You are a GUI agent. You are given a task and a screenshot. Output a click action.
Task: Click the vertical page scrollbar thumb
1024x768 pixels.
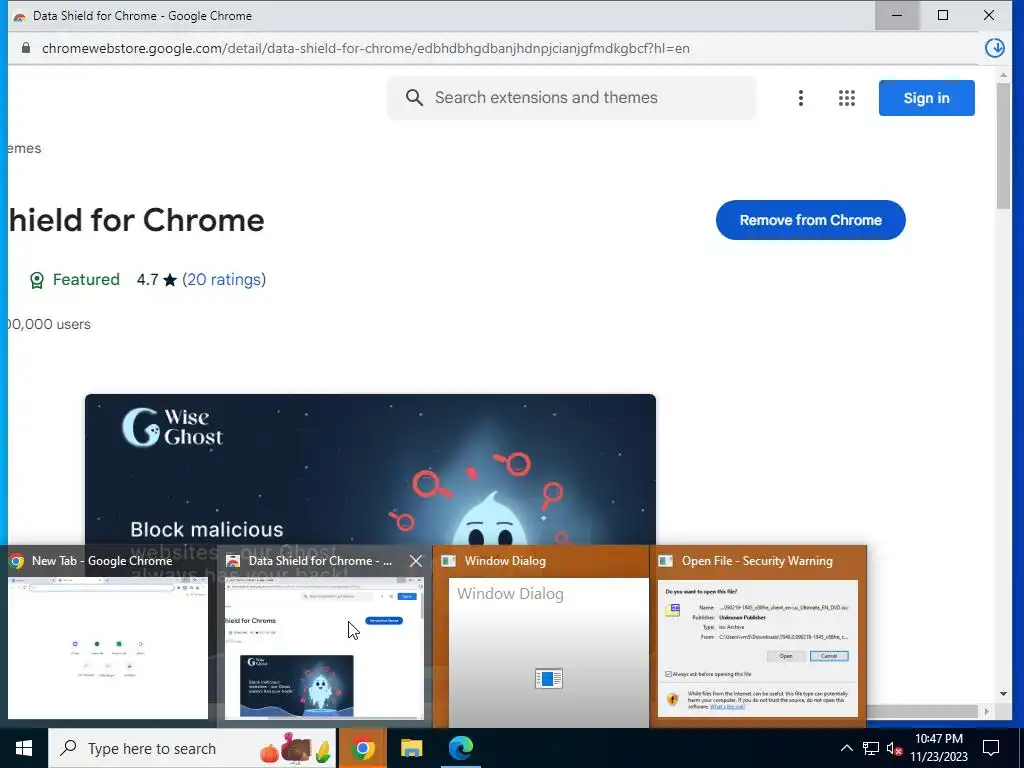click(1003, 145)
